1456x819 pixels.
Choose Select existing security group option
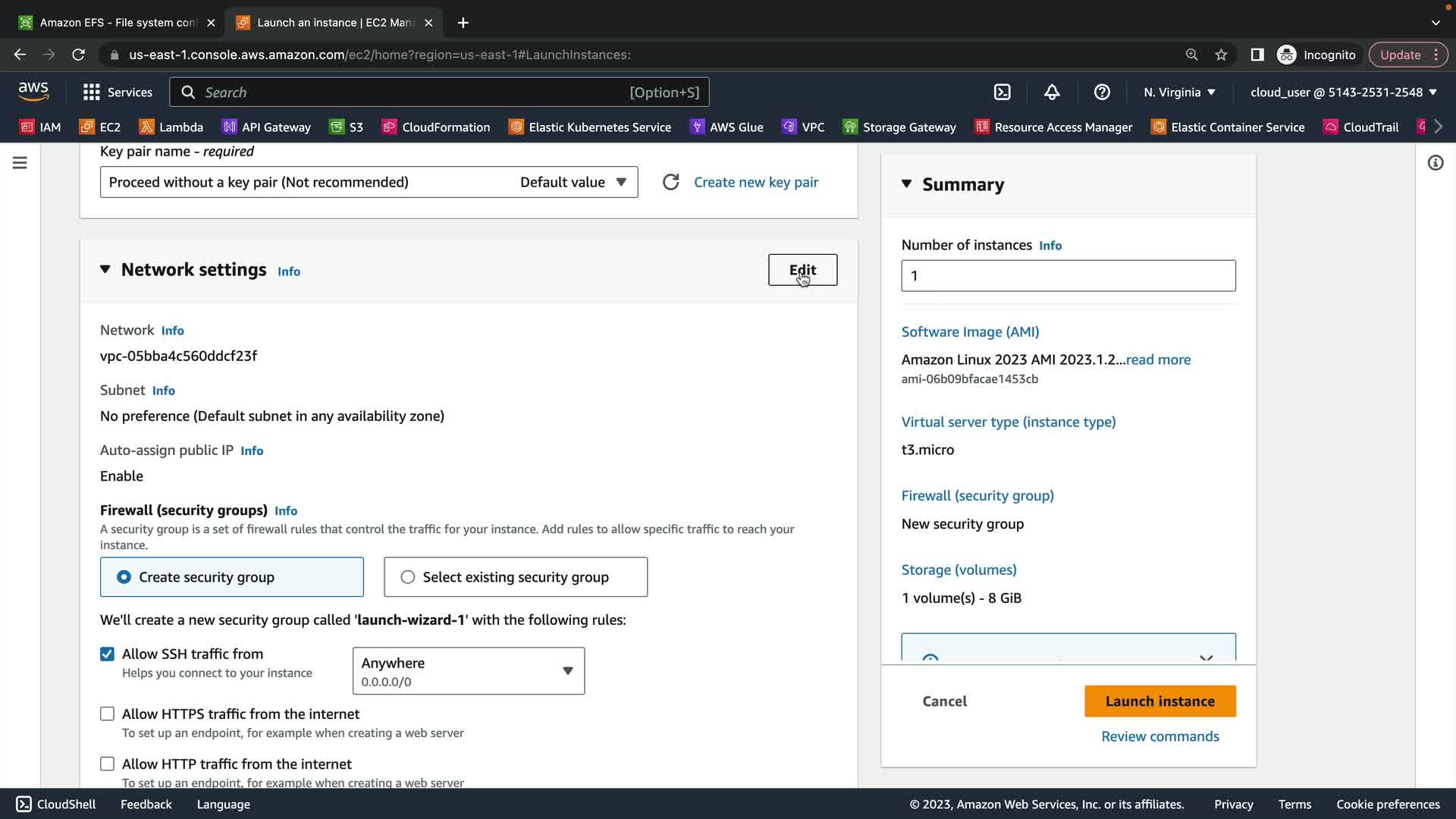408,577
